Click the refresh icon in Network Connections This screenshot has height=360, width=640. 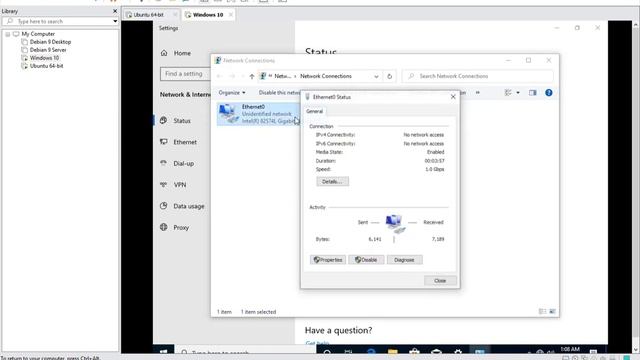(389, 76)
